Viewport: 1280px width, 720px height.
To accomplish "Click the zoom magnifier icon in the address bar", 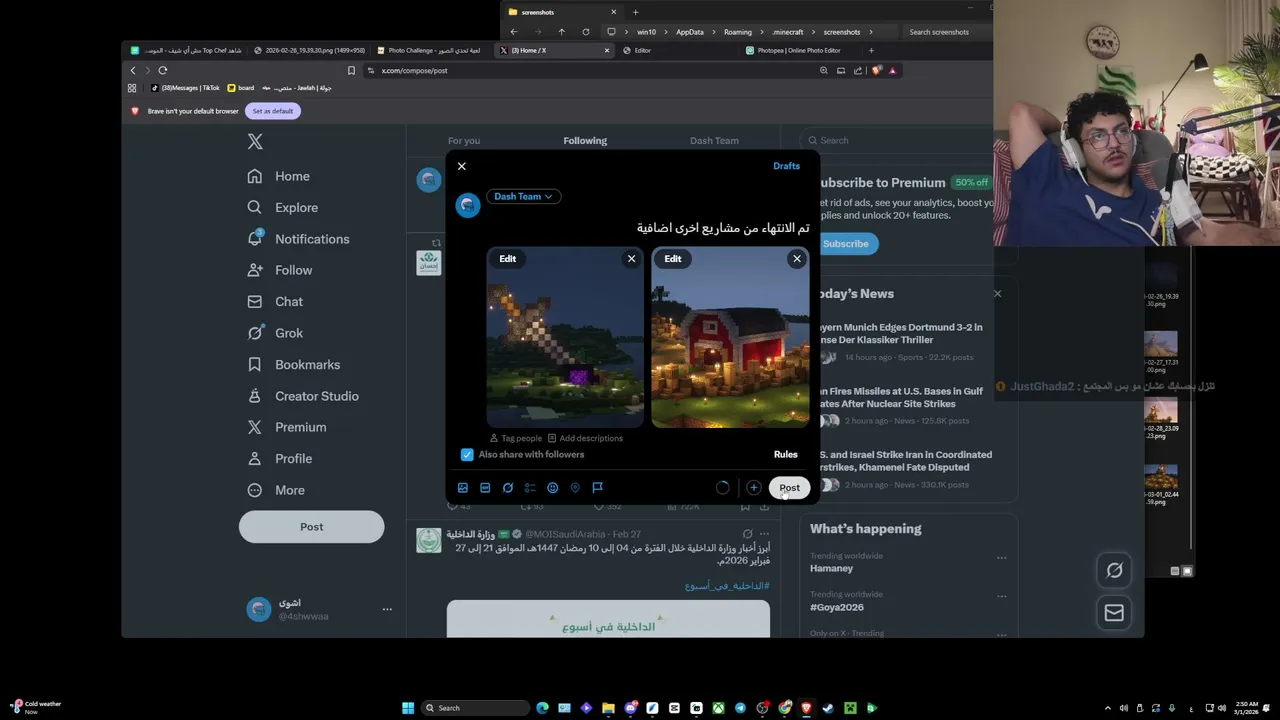I will [x=823, y=70].
